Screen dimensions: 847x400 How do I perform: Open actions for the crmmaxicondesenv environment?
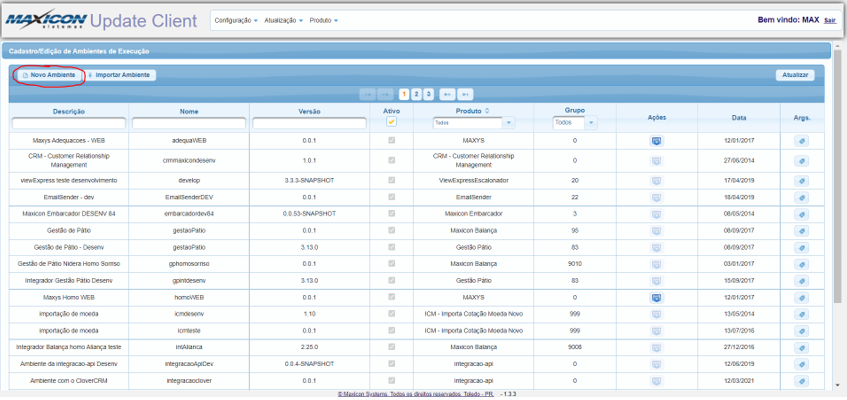click(x=656, y=161)
